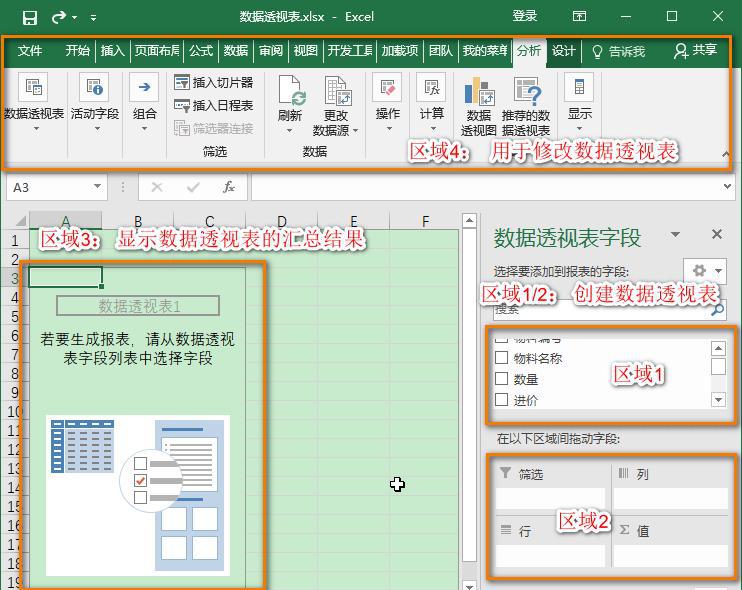Open the 显示 show button
The height and width of the screenshot is (590, 742).
pos(580,102)
